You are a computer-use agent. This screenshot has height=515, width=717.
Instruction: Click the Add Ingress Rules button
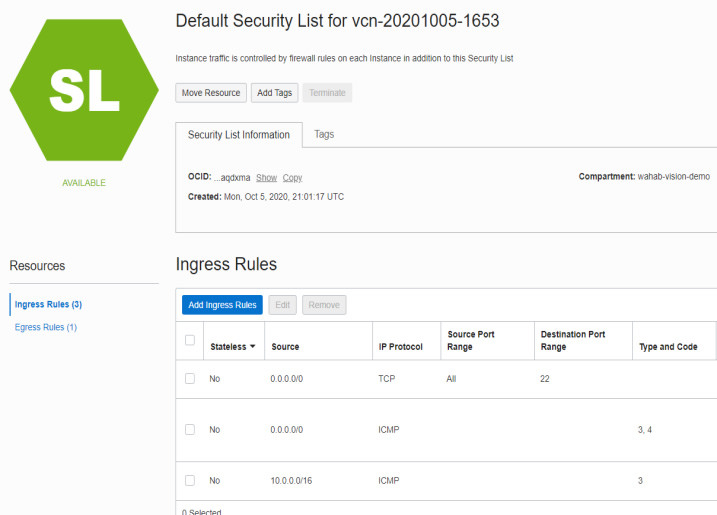(x=222, y=305)
